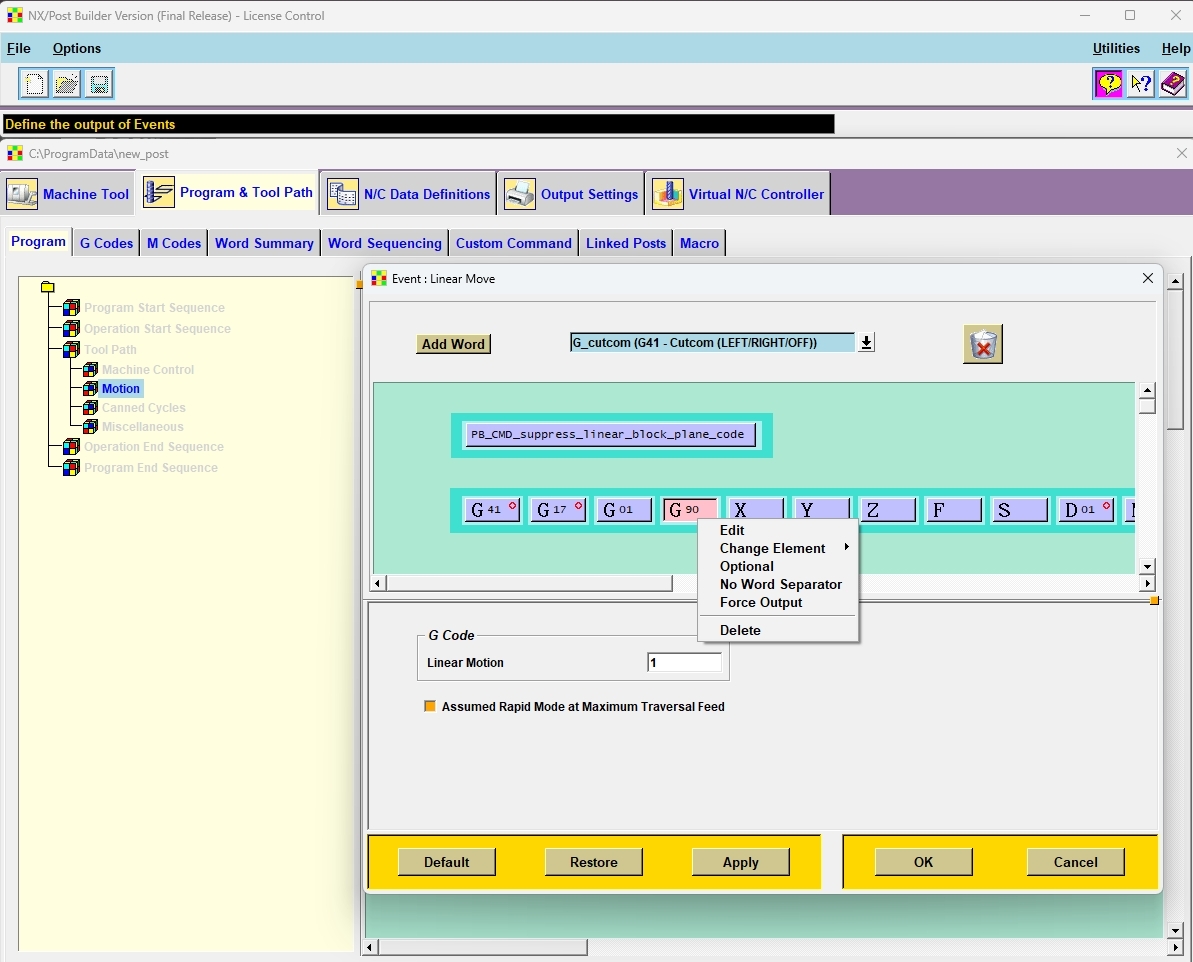Open the Utilities menu
1193x962 pixels.
pyautogui.click(x=1116, y=48)
